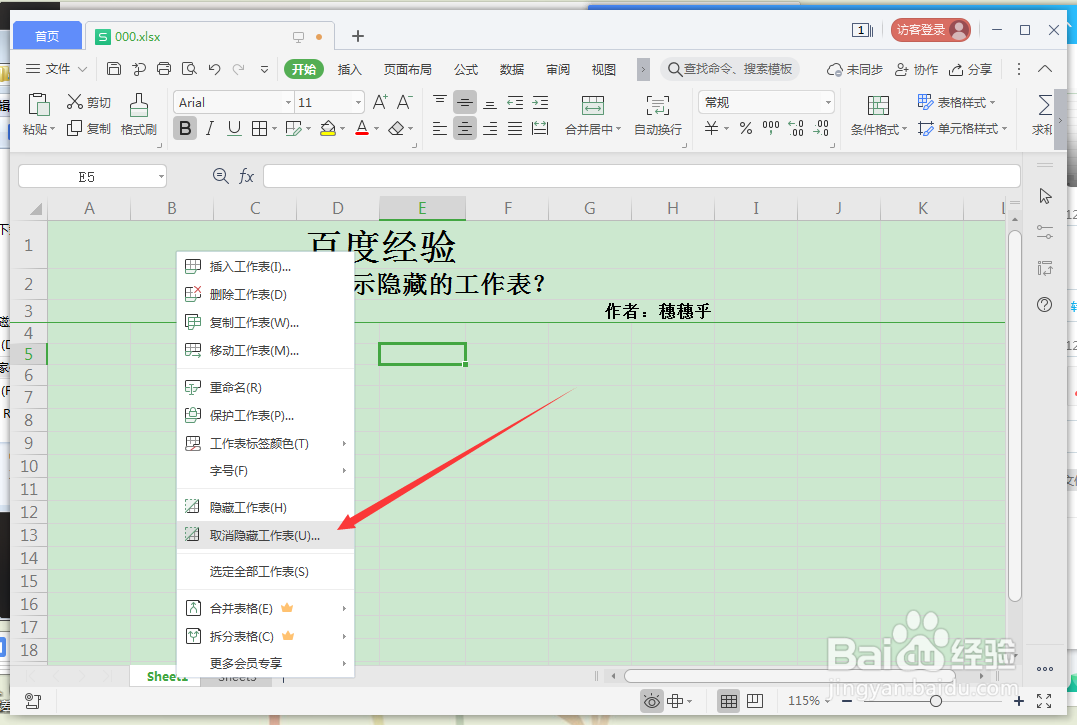The height and width of the screenshot is (725, 1077).
Task: Click the 协作 collaborate button
Action: tap(916, 69)
